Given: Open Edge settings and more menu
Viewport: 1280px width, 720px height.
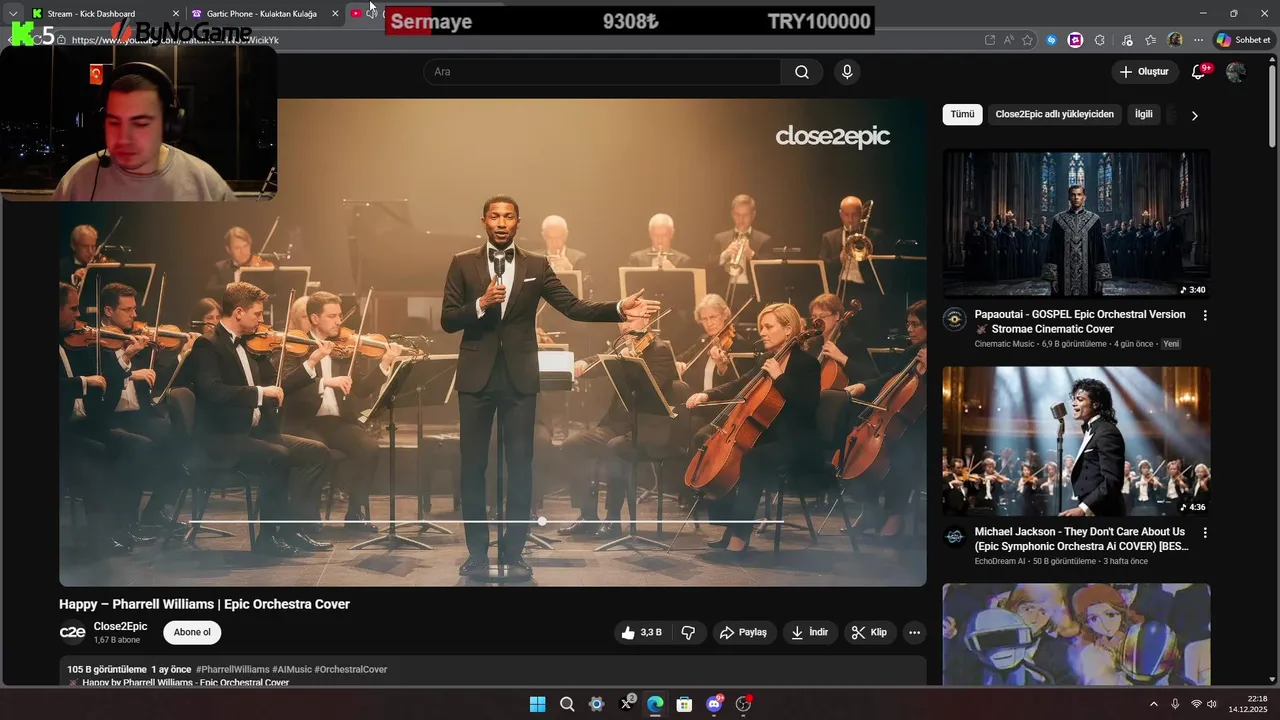Looking at the screenshot, I should 1198,40.
